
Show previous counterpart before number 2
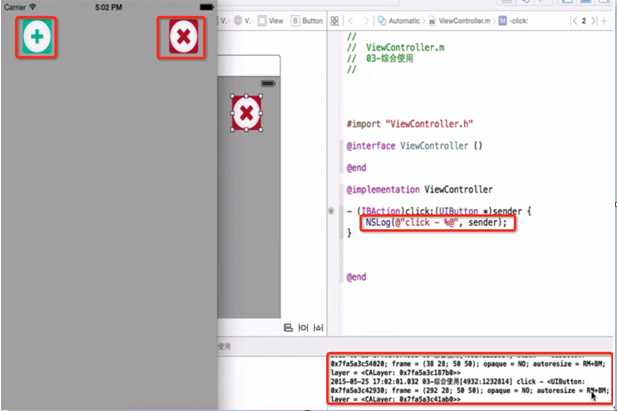574,21
